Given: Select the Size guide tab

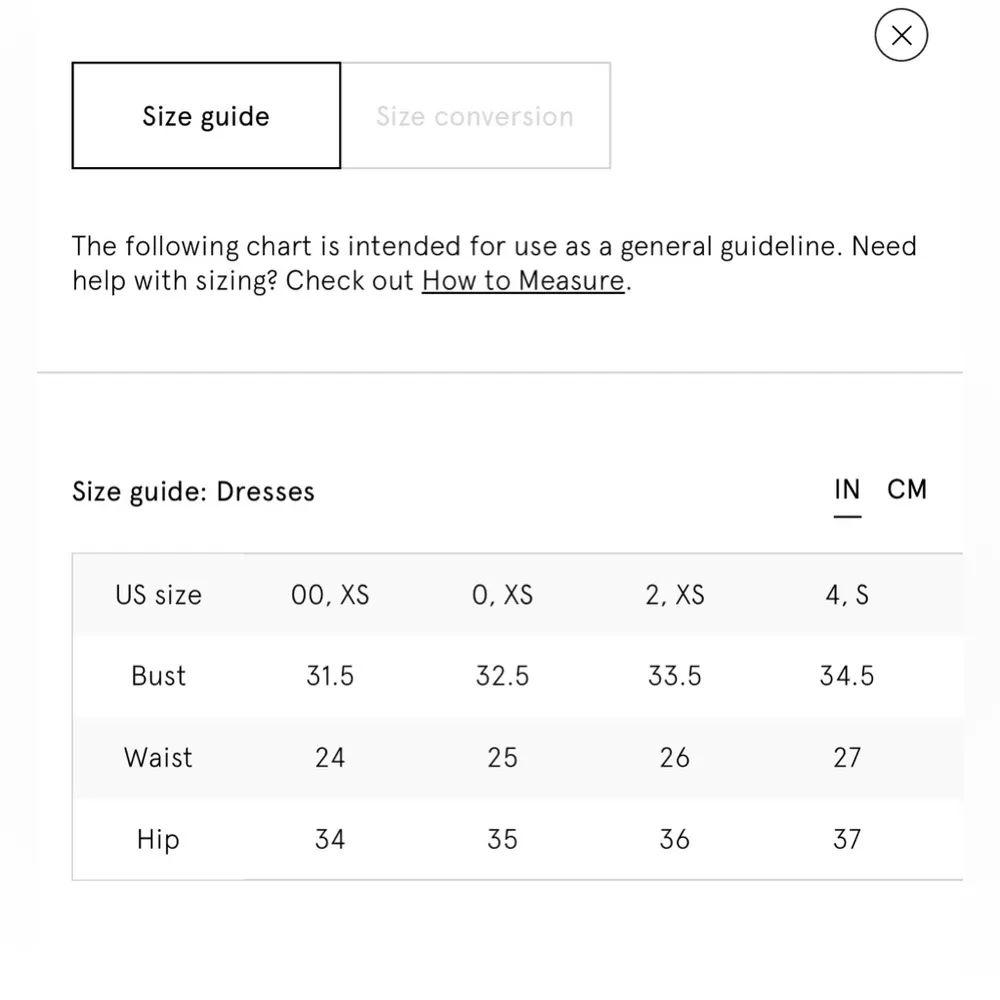Looking at the screenshot, I should 206,116.
